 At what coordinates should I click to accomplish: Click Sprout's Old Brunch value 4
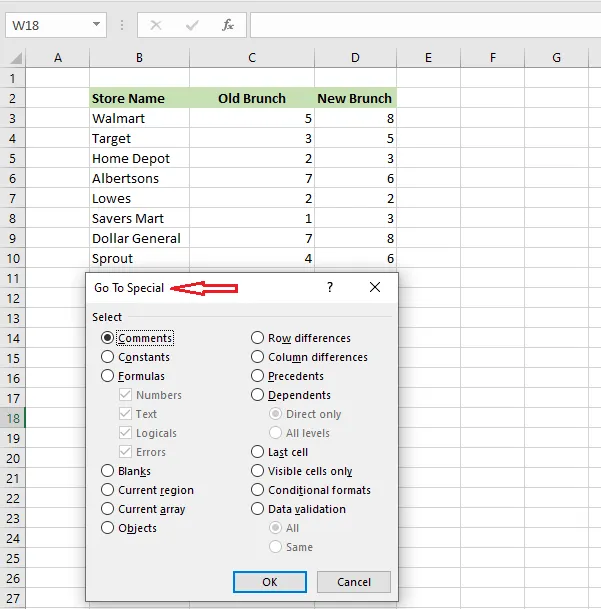[x=252, y=258]
